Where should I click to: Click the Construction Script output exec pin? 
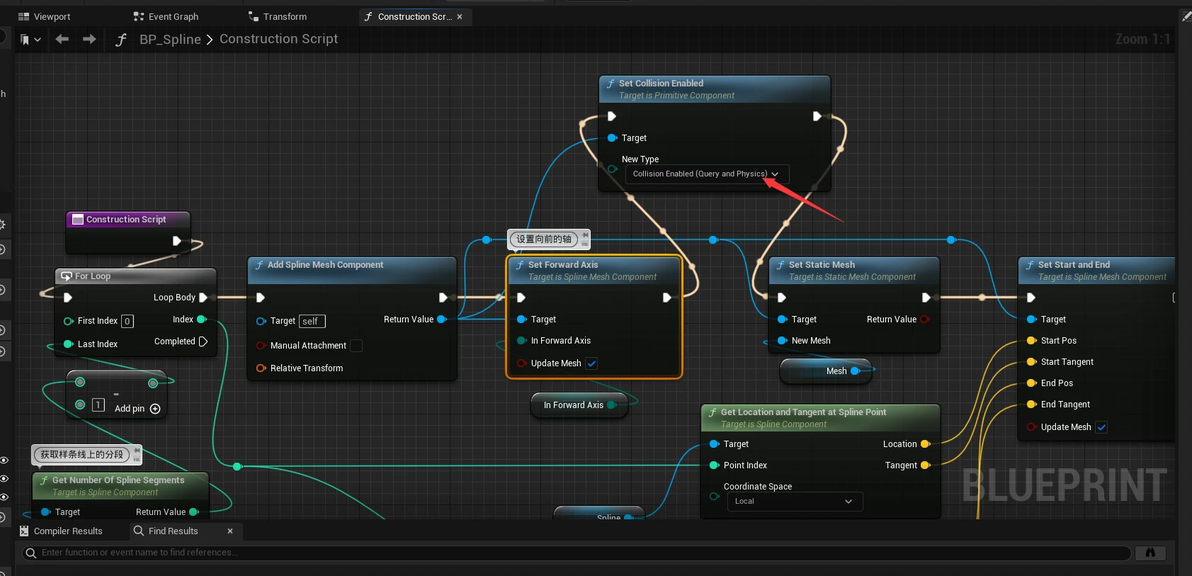177,241
